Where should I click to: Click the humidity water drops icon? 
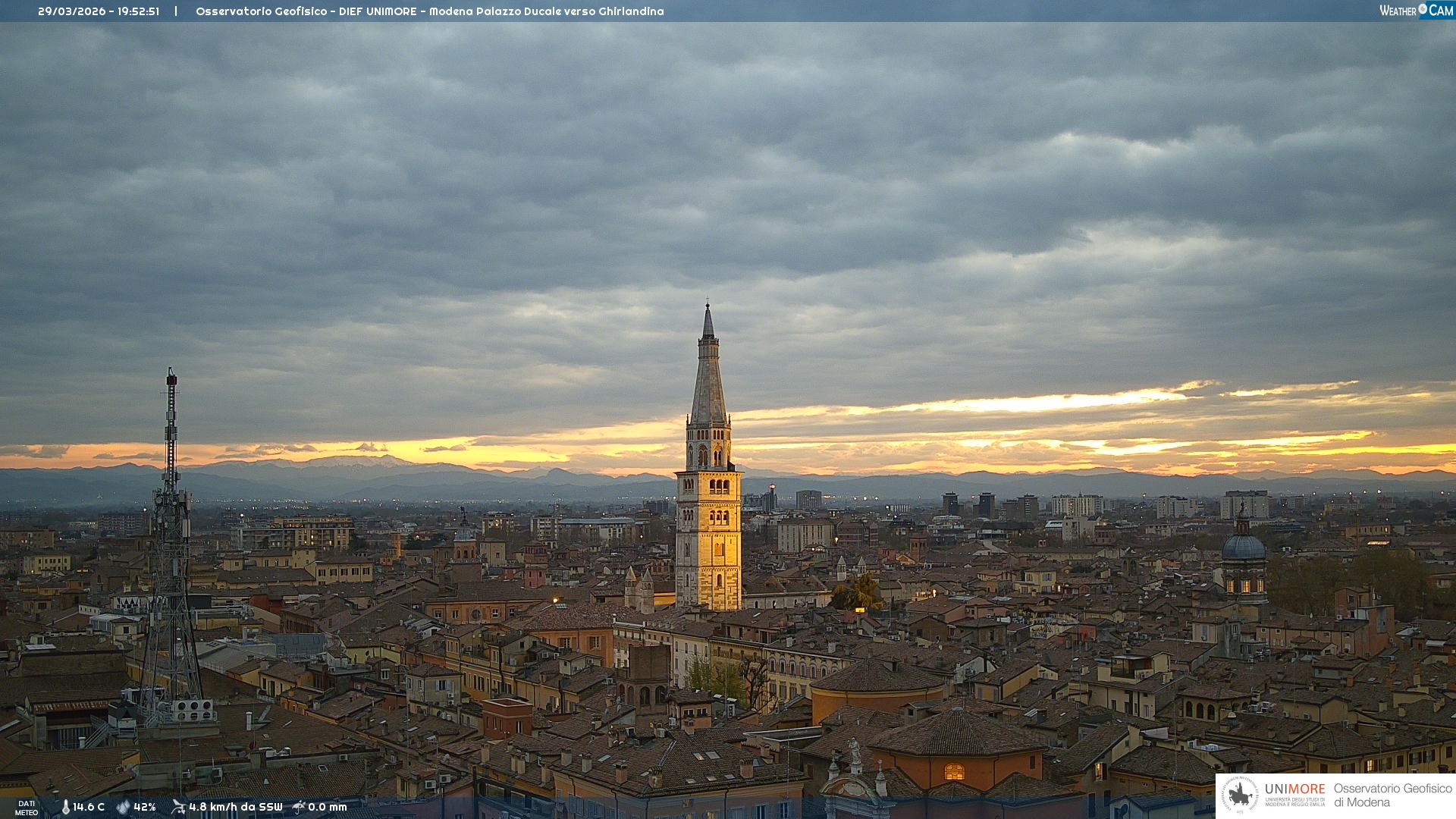click(x=123, y=807)
